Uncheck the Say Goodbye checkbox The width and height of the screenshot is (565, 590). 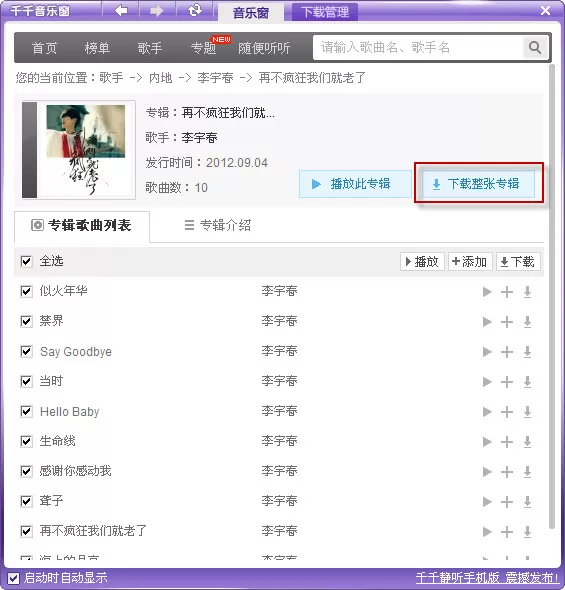(x=26, y=351)
